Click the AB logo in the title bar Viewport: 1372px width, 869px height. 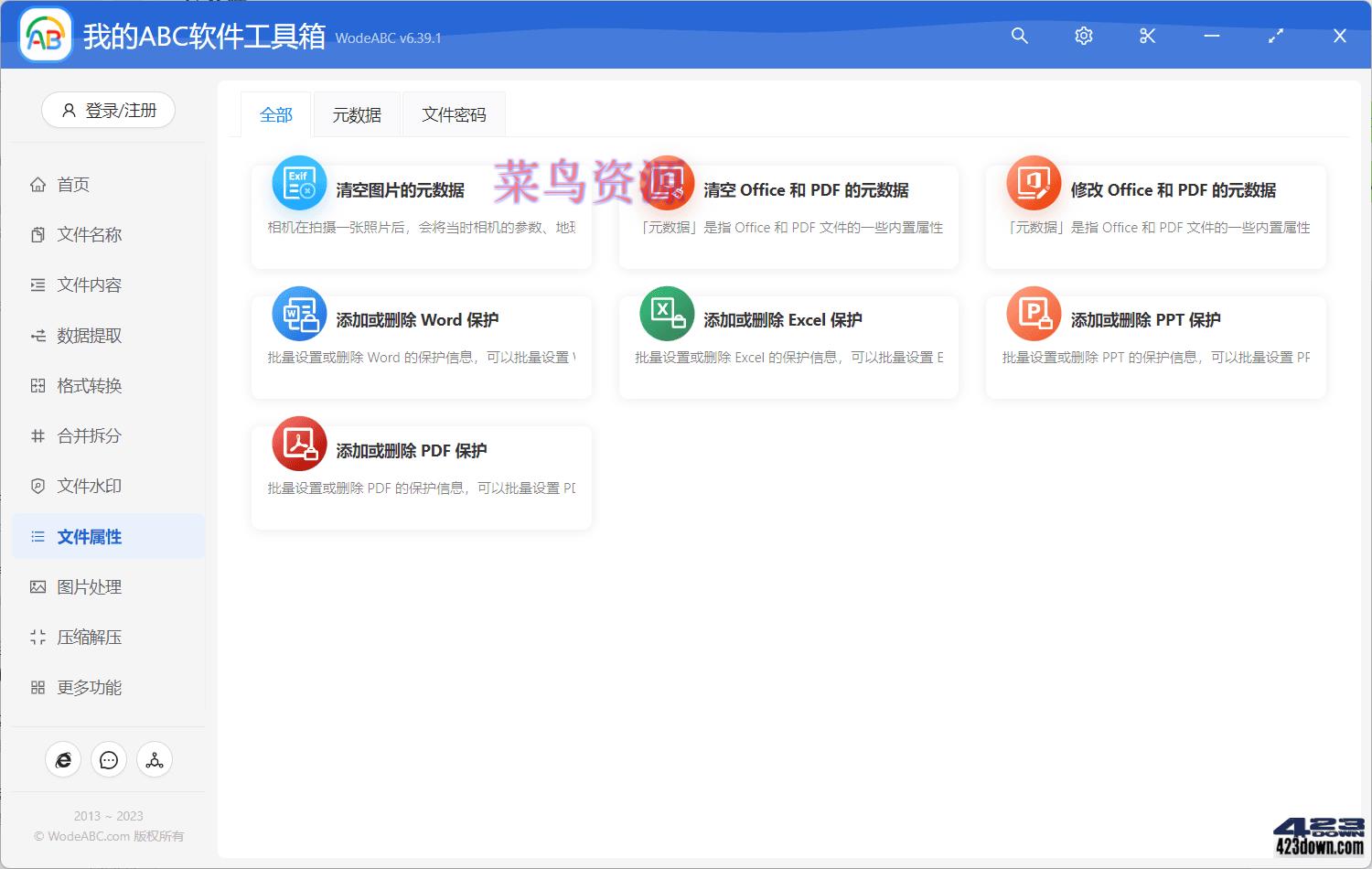[x=45, y=37]
